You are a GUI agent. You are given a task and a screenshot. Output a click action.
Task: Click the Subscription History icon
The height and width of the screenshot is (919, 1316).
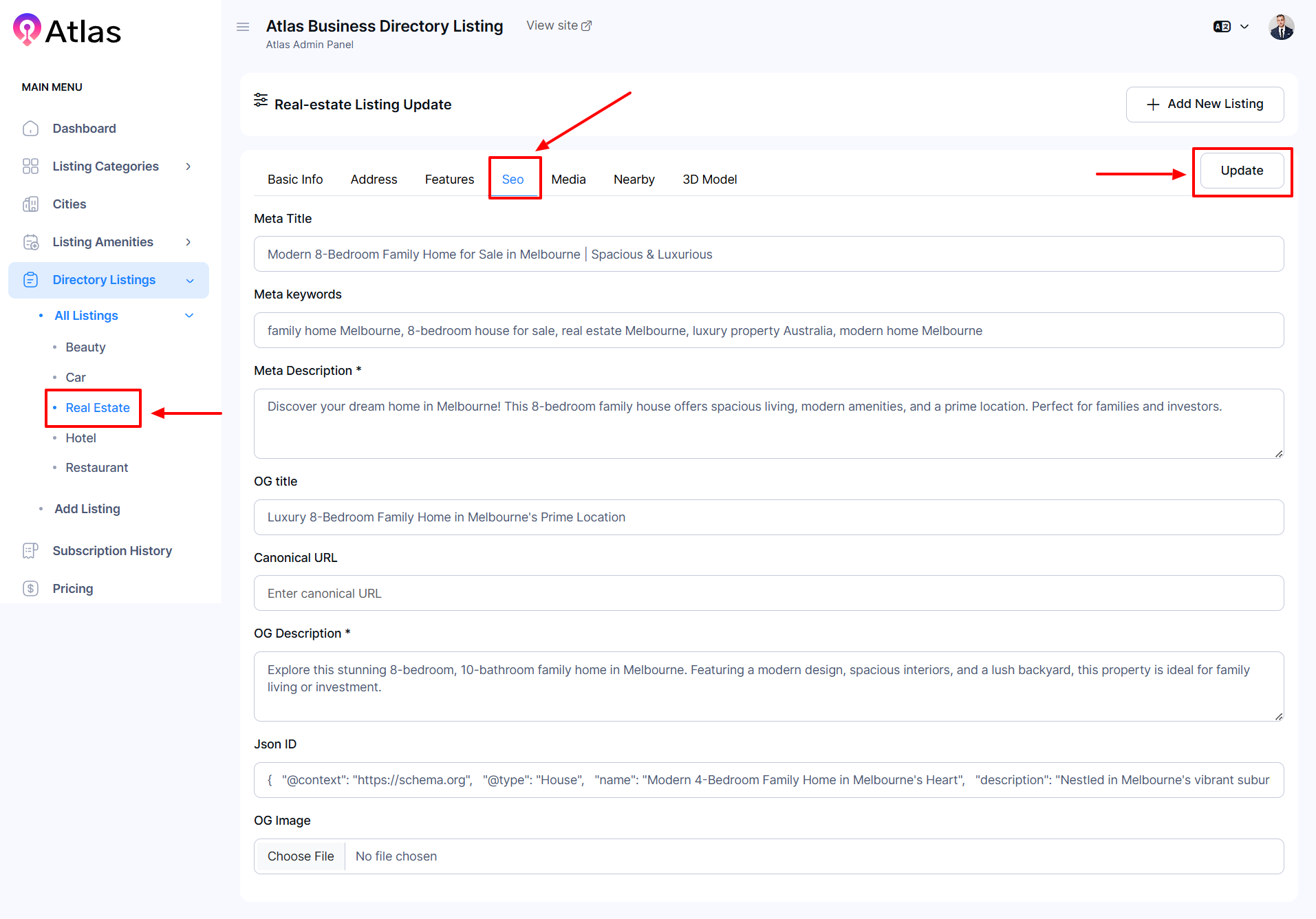tap(30, 551)
